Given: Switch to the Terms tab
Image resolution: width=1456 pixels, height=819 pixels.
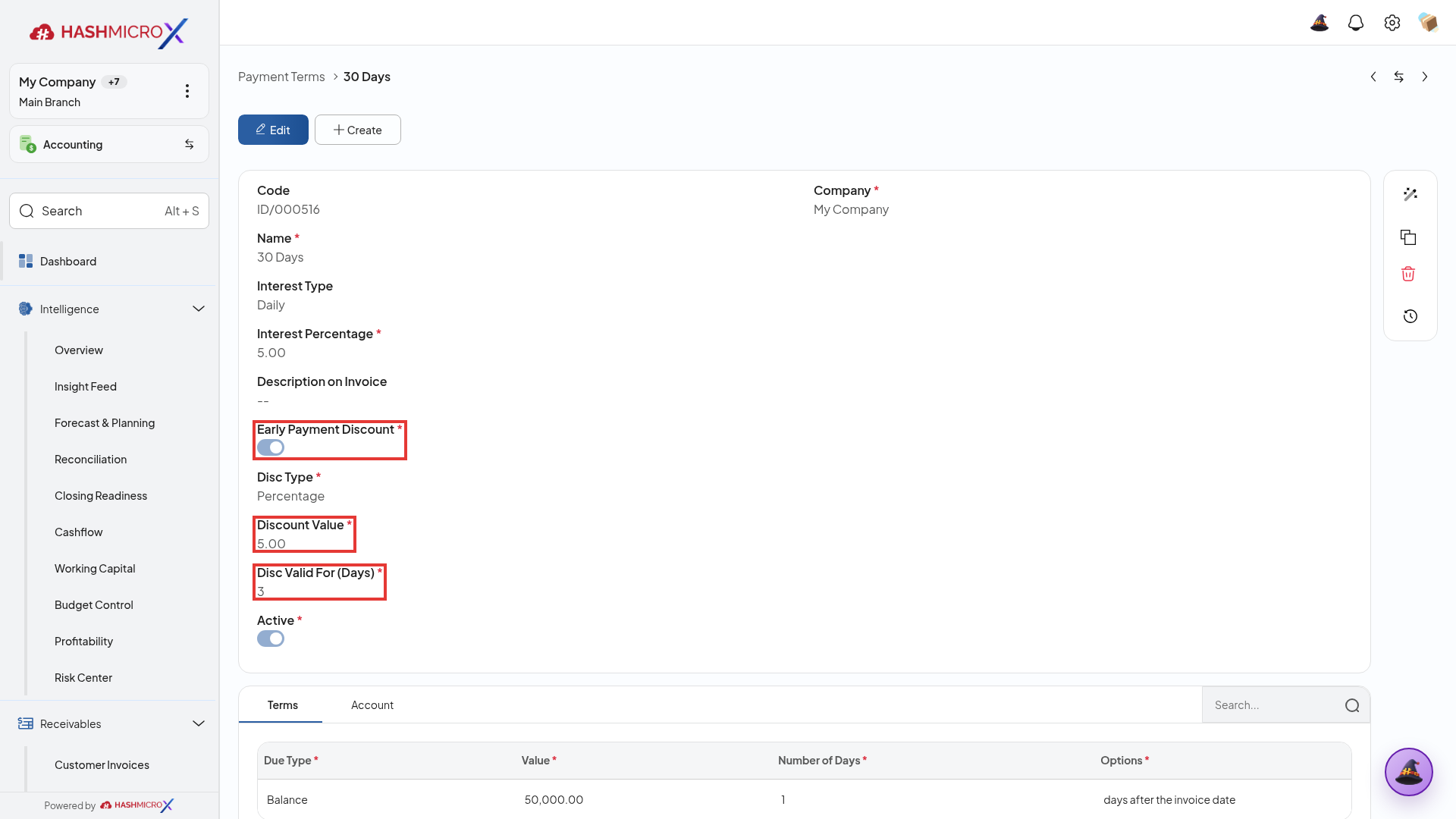Looking at the screenshot, I should click(282, 705).
